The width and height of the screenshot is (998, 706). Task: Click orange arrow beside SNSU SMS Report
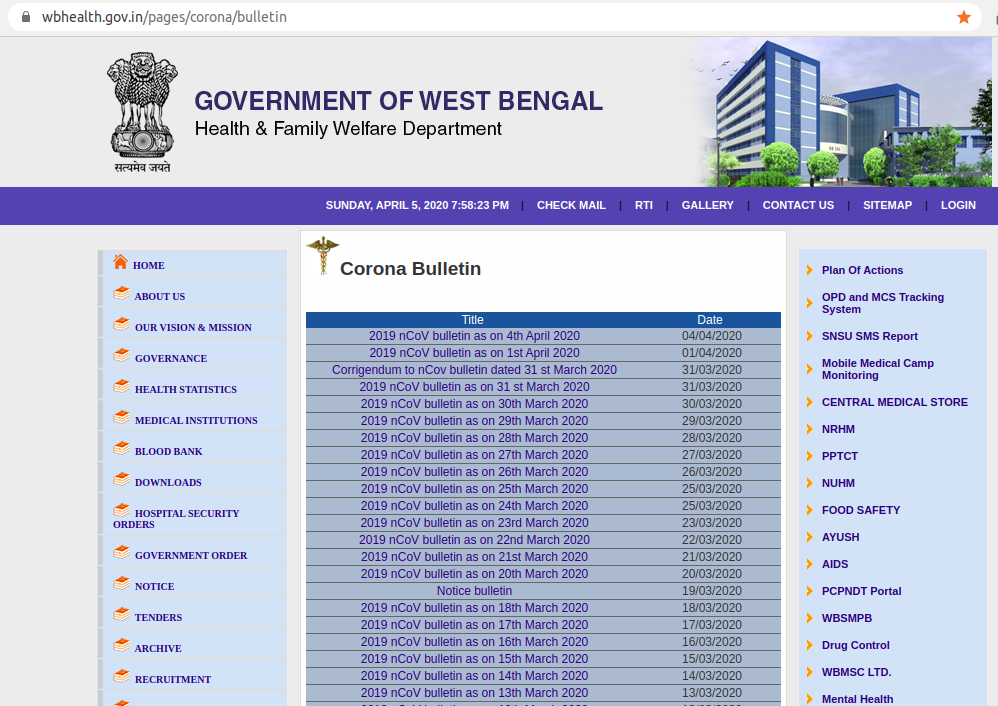pyautogui.click(x=810, y=336)
